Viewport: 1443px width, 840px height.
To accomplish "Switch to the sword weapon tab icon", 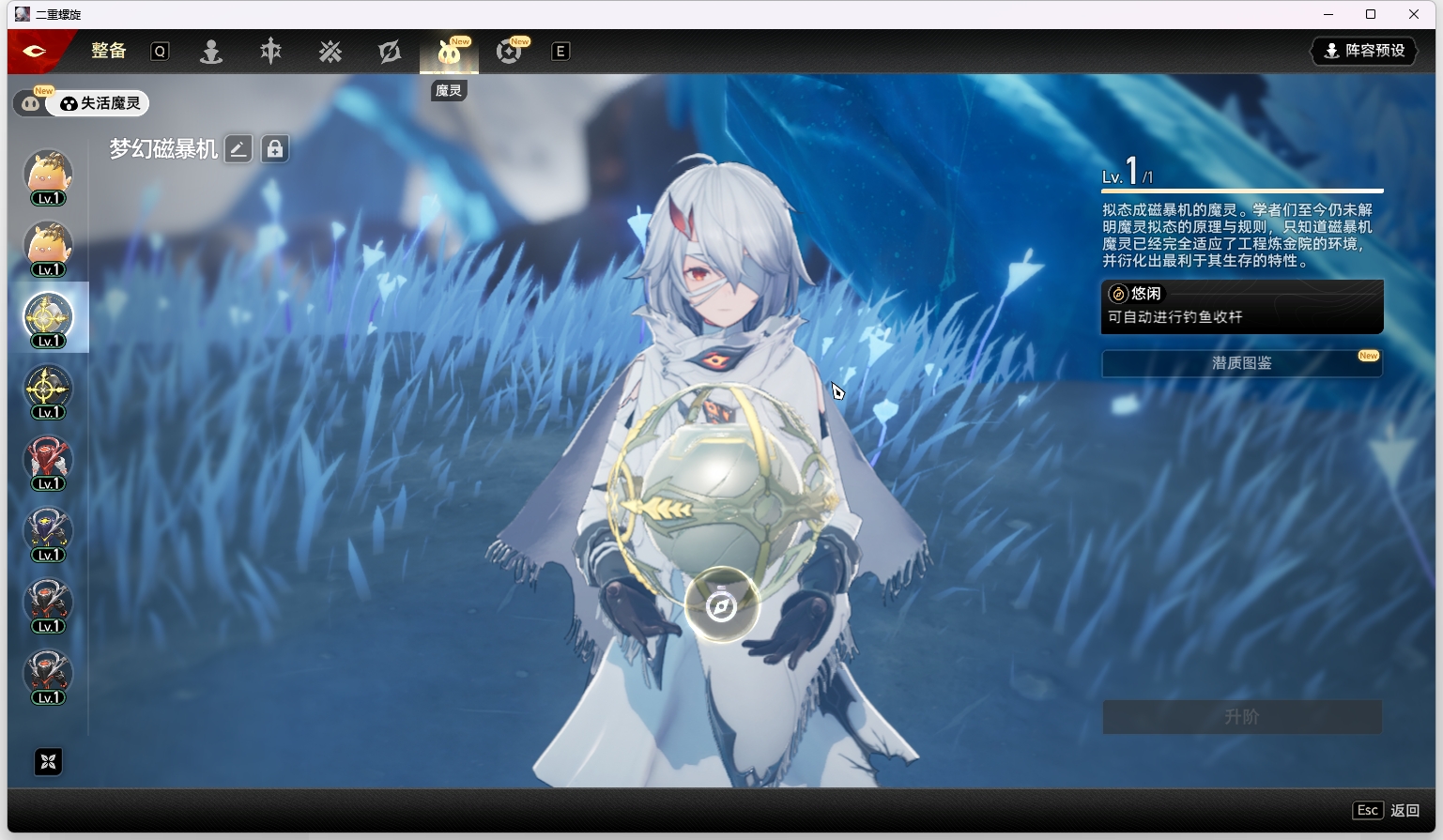I will pos(270,52).
